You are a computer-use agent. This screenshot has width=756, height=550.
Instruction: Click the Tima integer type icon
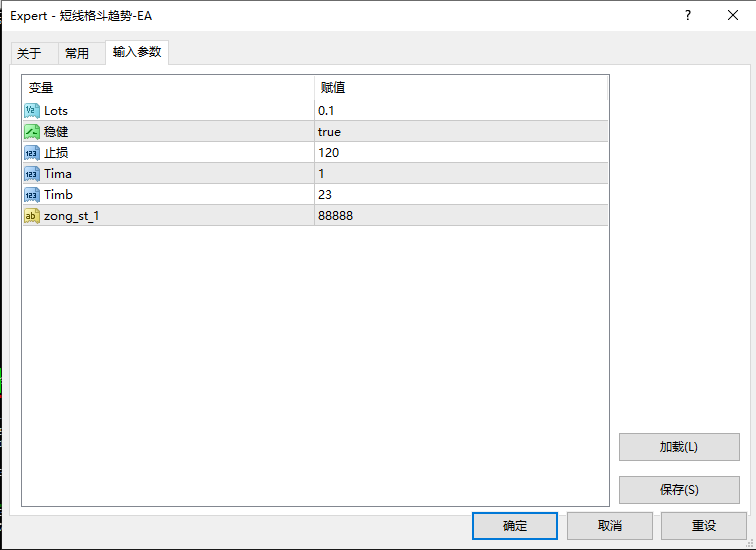[x=32, y=174]
